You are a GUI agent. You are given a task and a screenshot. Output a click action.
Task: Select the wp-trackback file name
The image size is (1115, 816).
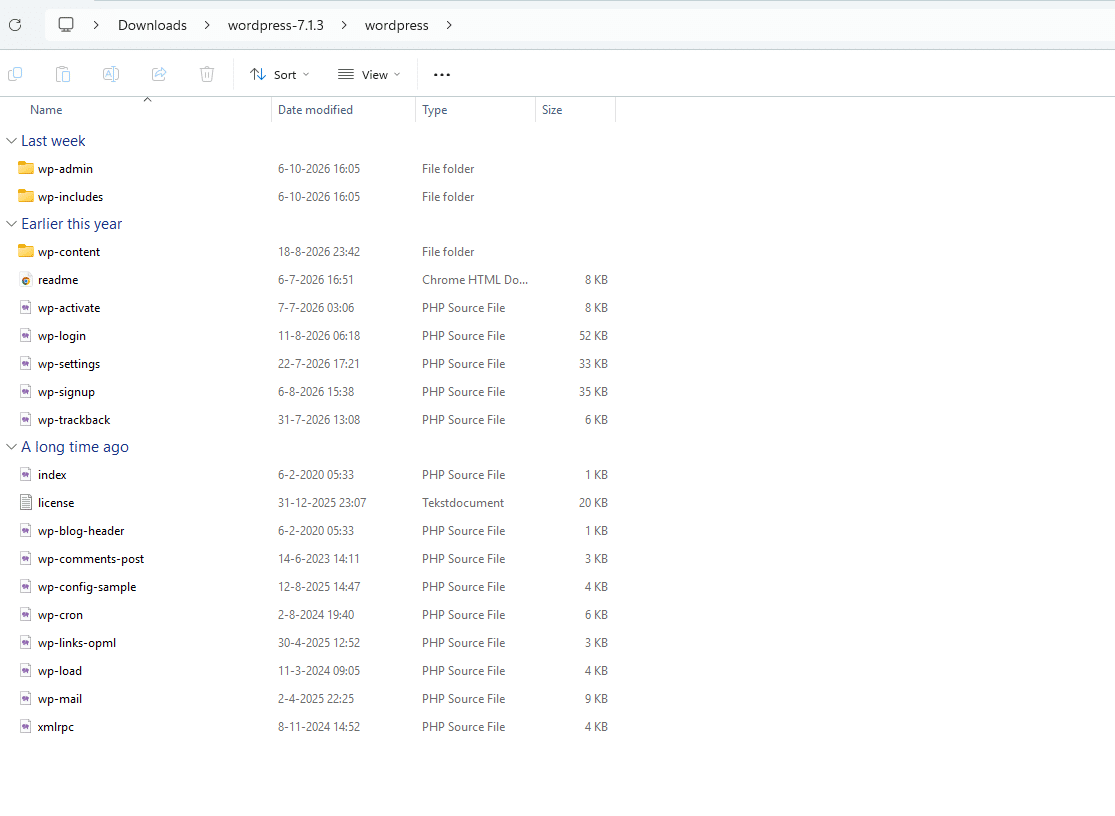click(x=74, y=420)
